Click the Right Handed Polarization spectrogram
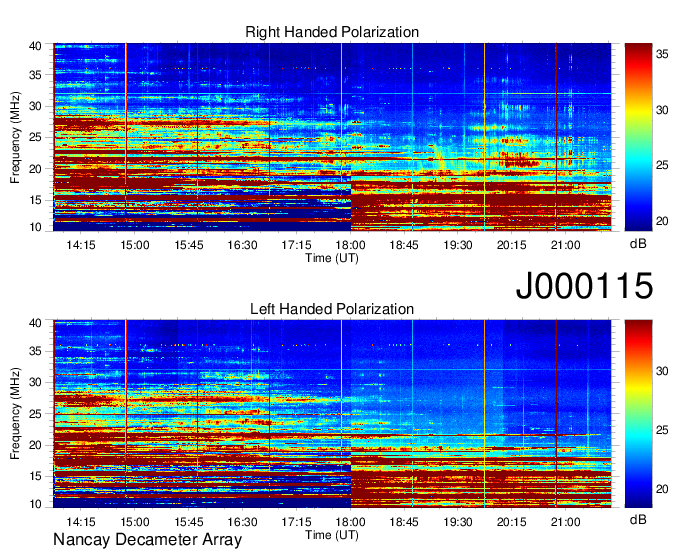Screen dimensions: 680x552 coord(332,137)
